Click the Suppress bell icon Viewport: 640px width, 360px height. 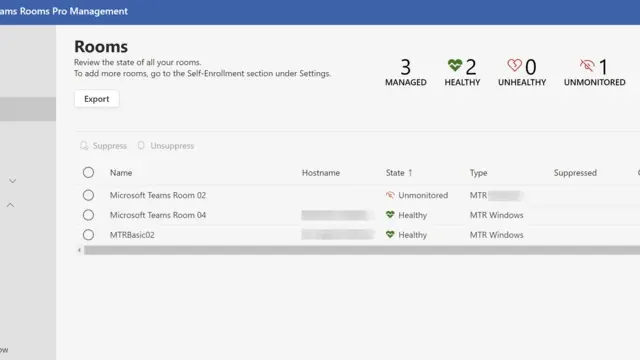[84, 146]
